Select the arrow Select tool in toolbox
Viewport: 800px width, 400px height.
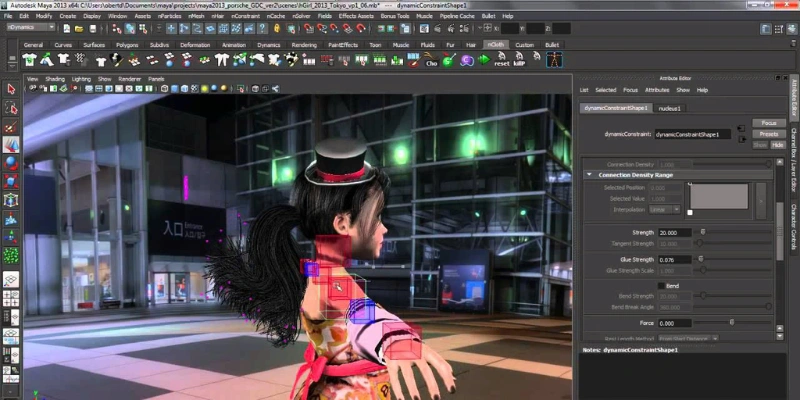click(11, 89)
